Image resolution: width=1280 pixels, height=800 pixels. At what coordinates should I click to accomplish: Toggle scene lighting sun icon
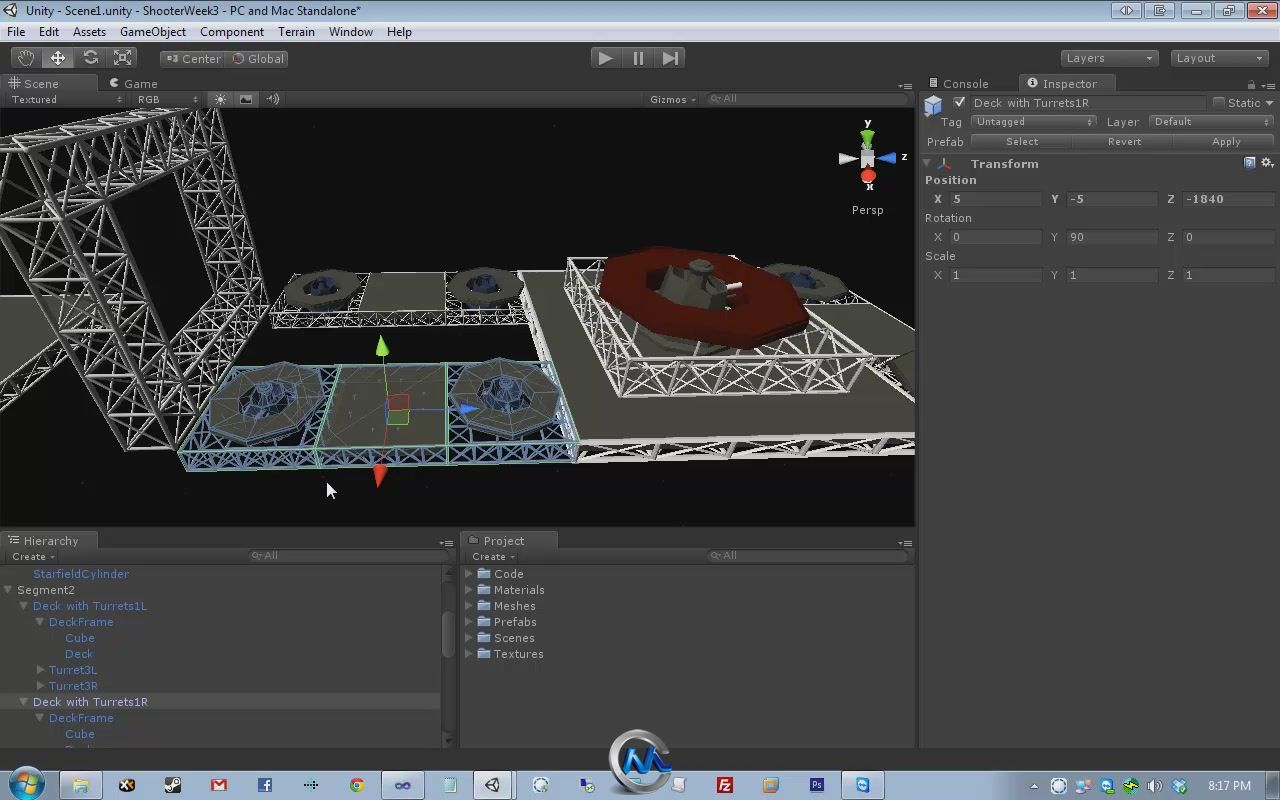[x=220, y=99]
